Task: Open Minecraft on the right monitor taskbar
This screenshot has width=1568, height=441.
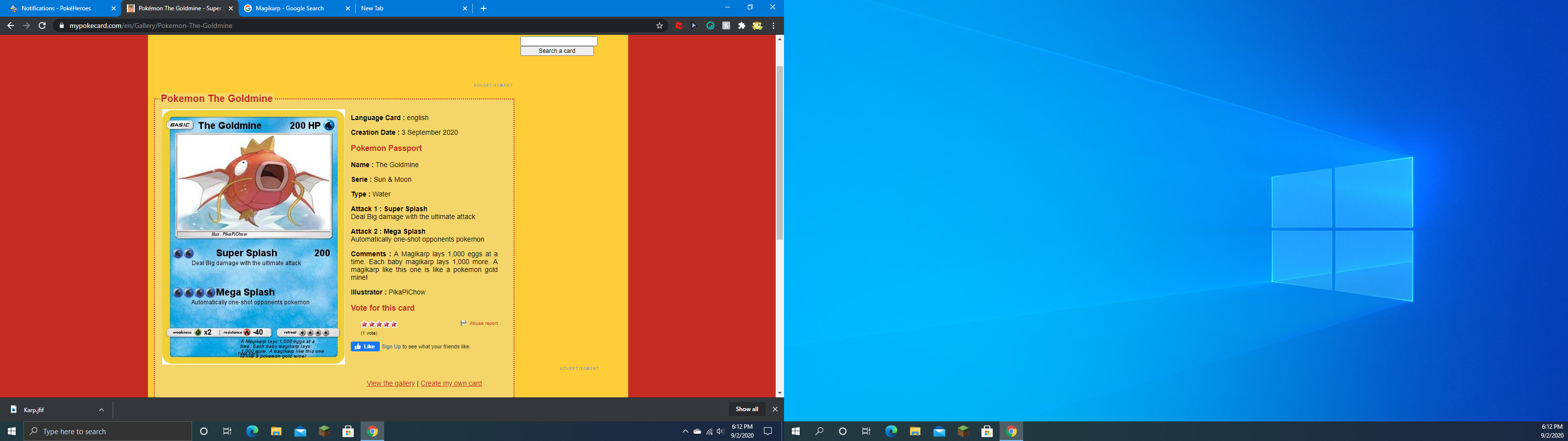Action: (963, 431)
